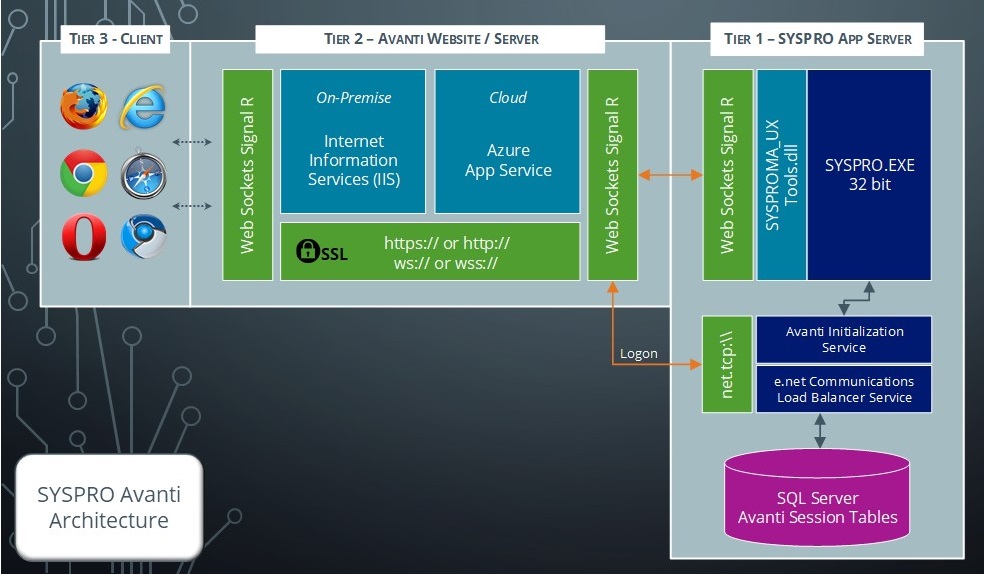Select the Tier 1 – SYSPRO App Server header

(x=817, y=39)
